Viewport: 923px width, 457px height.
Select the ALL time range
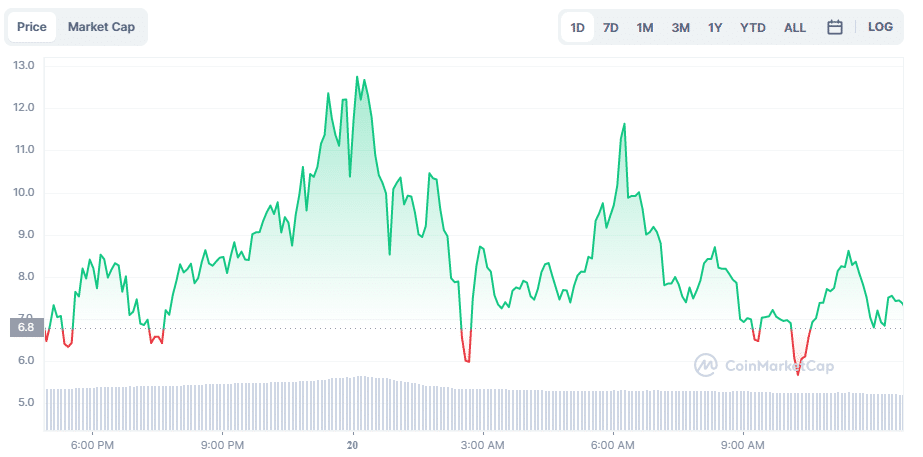click(795, 27)
